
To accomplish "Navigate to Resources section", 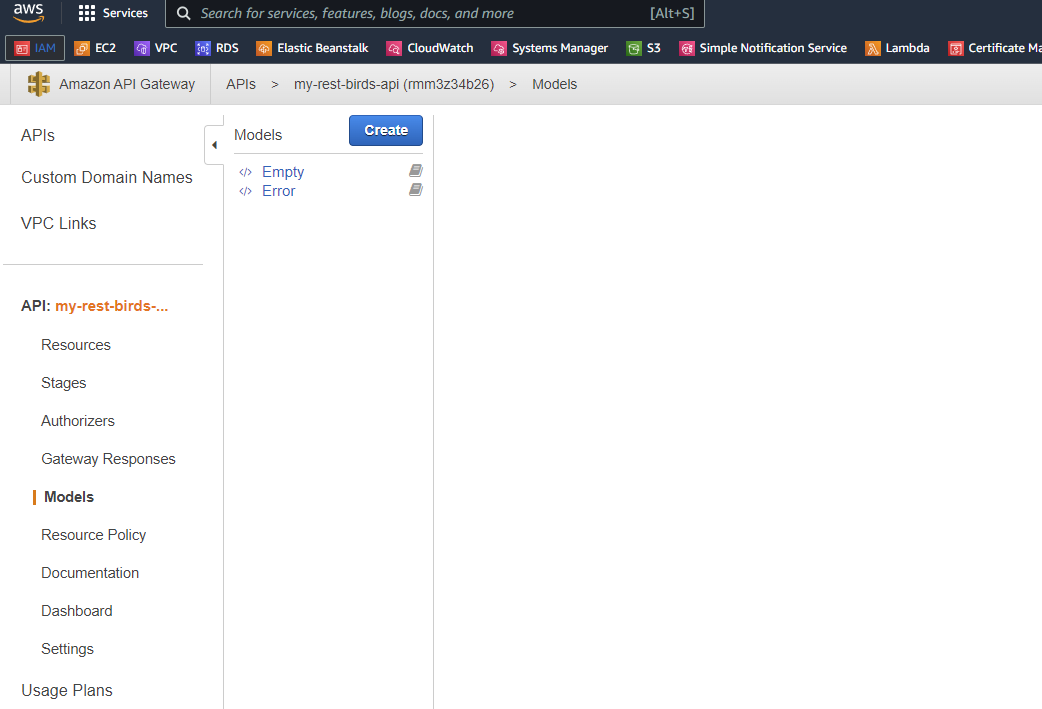I will coord(76,345).
